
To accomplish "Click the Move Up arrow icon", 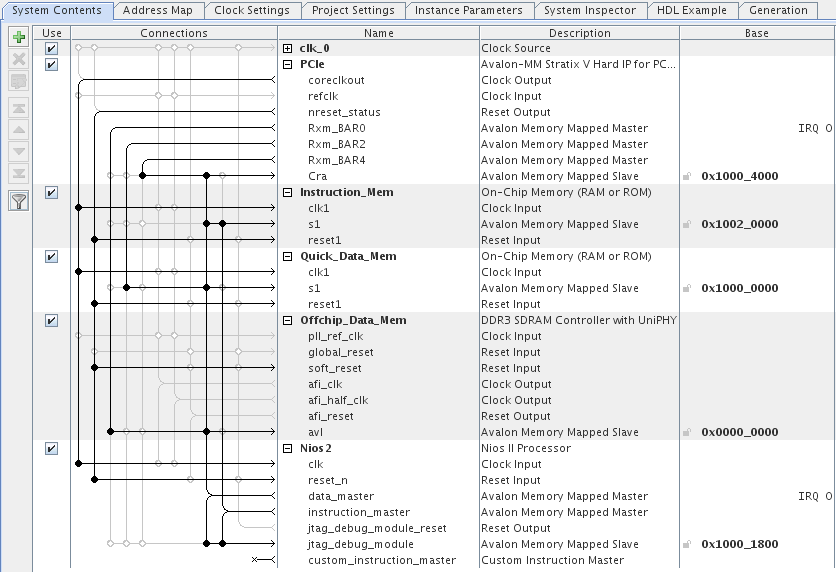I will (x=18, y=130).
